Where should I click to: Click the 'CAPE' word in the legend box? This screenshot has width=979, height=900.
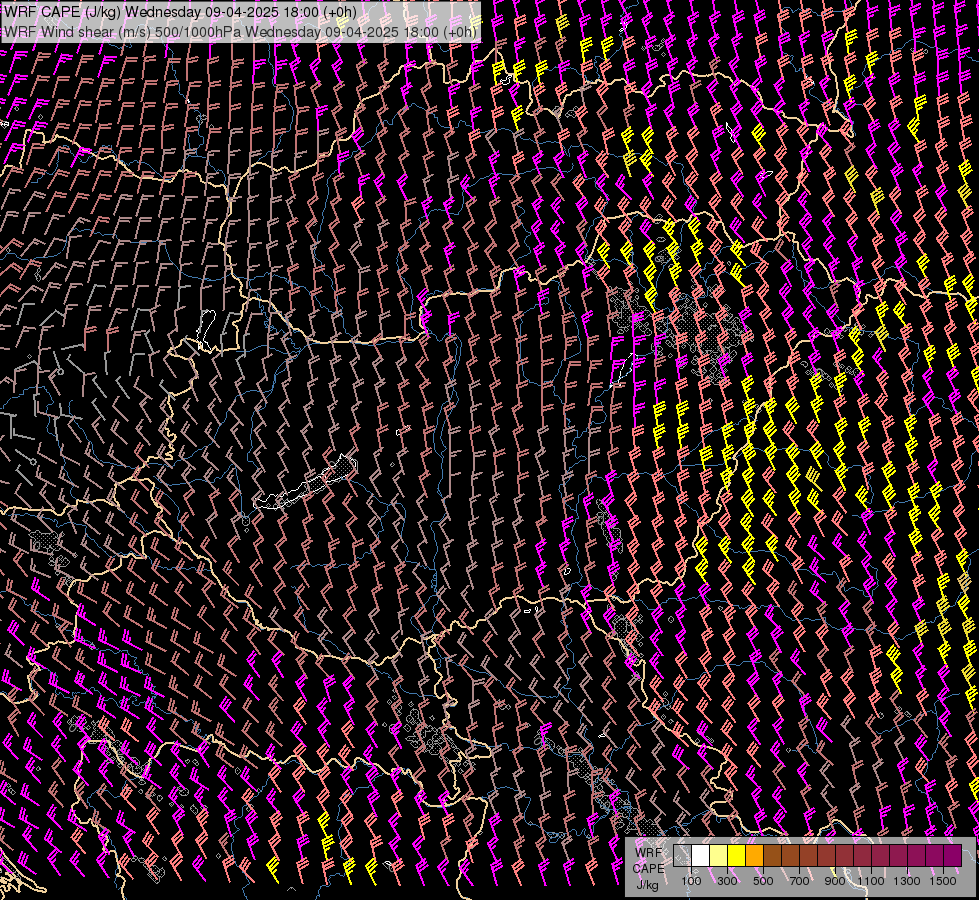(648, 869)
